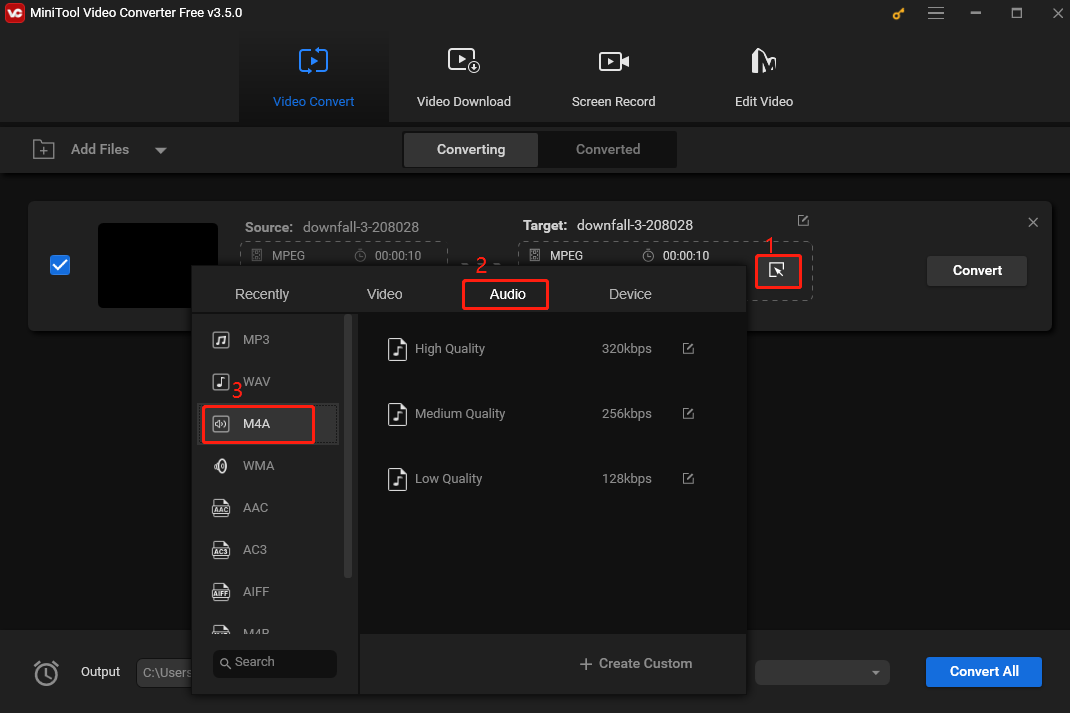This screenshot has height=713, width=1070.
Task: Minimize the MiniTool window
Action: coord(976,13)
